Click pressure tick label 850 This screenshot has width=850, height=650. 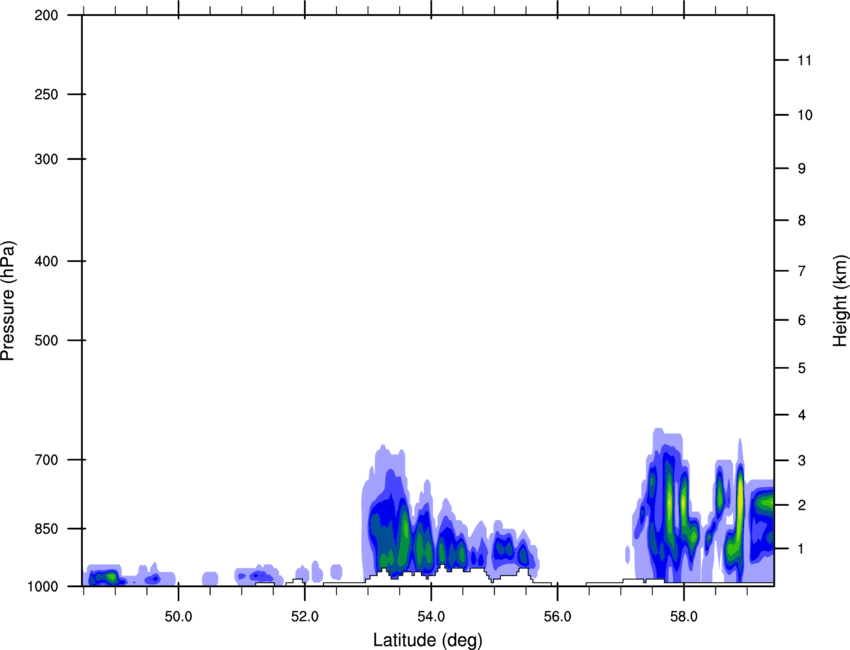coord(46,528)
